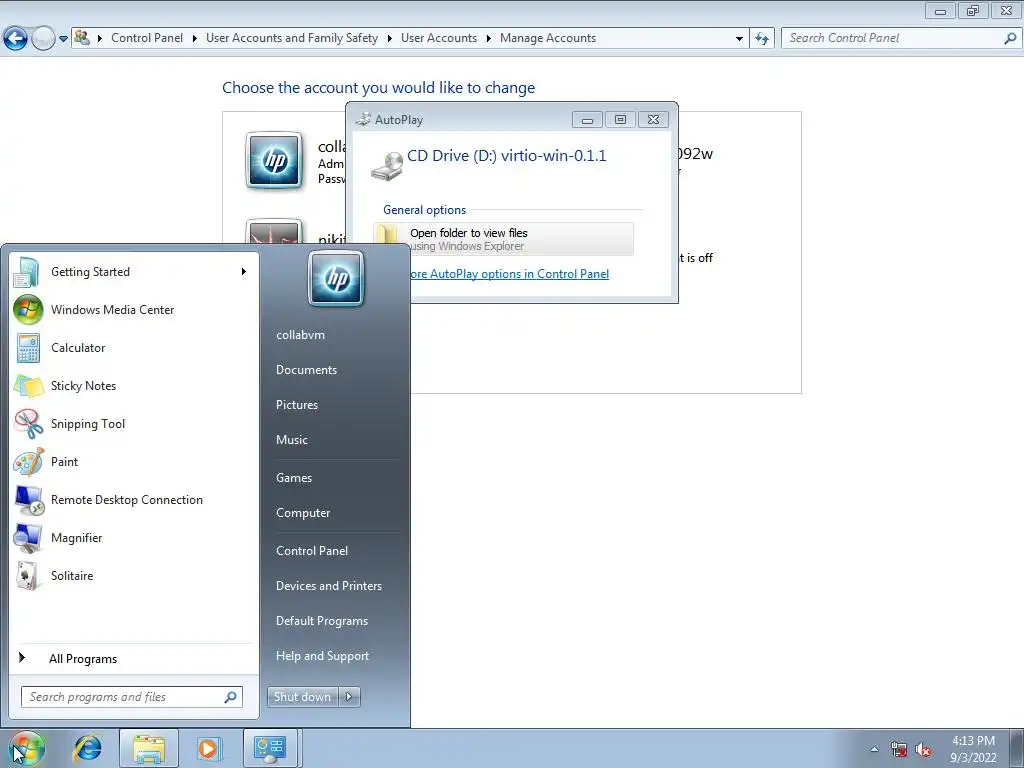Open Sticky Notes
1024x768 pixels.
coord(134,385)
